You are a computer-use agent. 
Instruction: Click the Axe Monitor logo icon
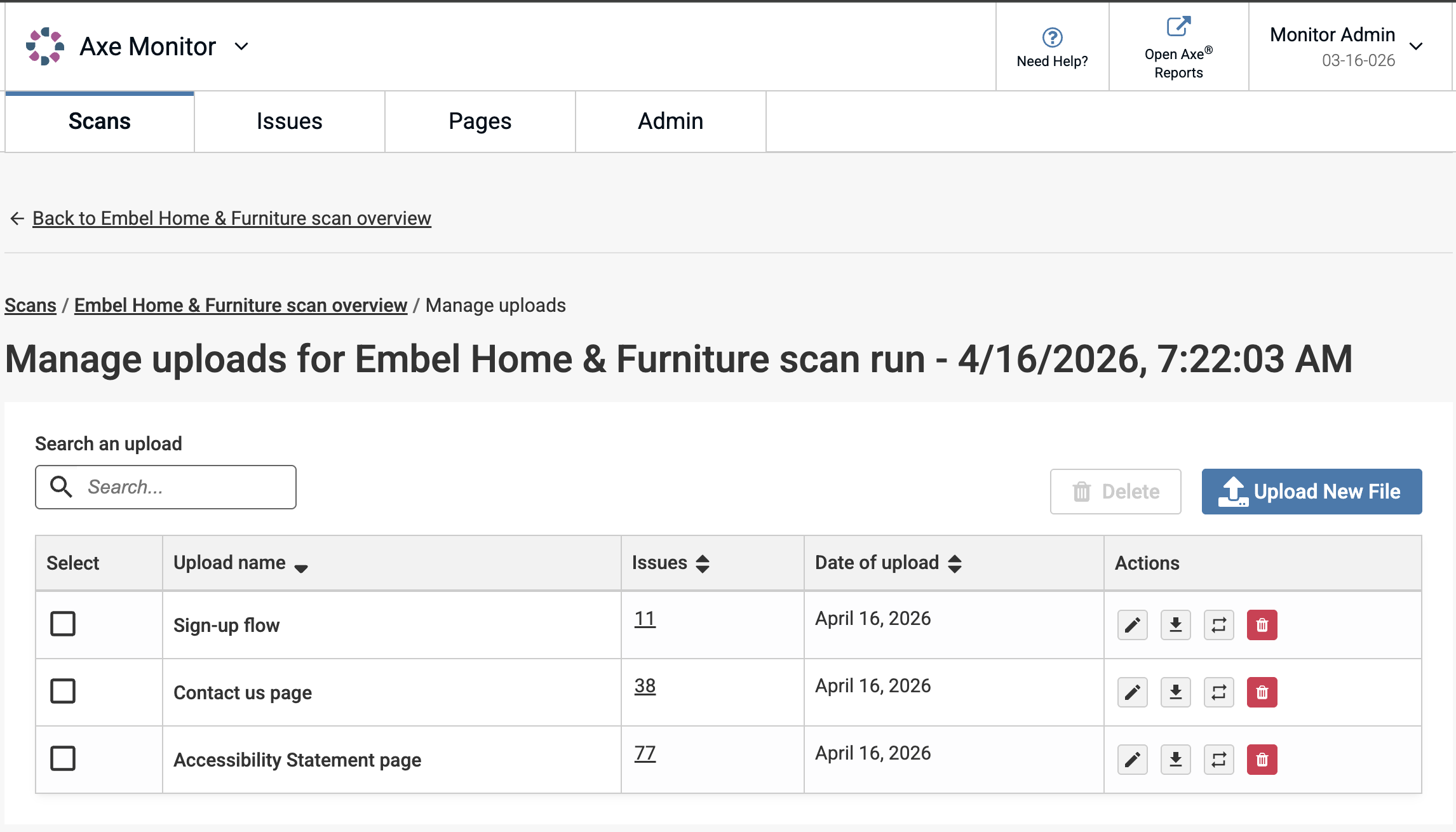(44, 46)
